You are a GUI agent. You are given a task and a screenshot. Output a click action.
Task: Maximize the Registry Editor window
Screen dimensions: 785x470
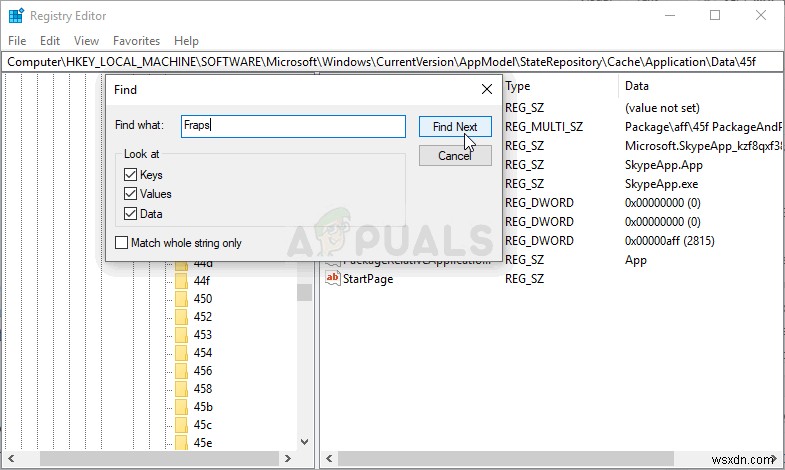tap(715, 16)
